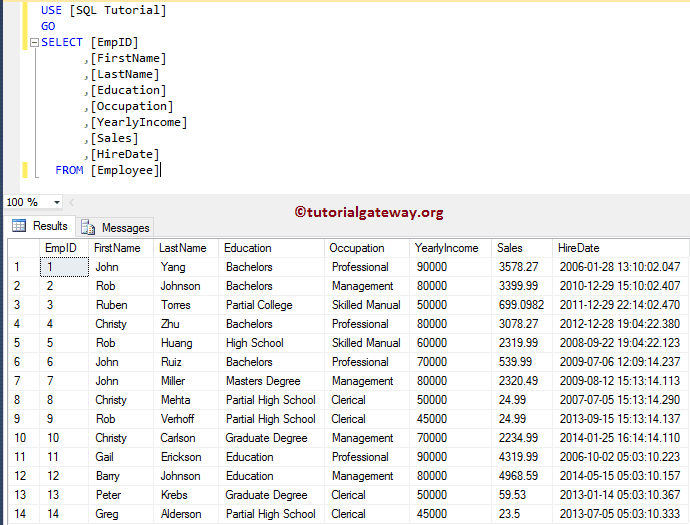
Task: Click the EmpID column header
Action: pyautogui.click(x=64, y=248)
